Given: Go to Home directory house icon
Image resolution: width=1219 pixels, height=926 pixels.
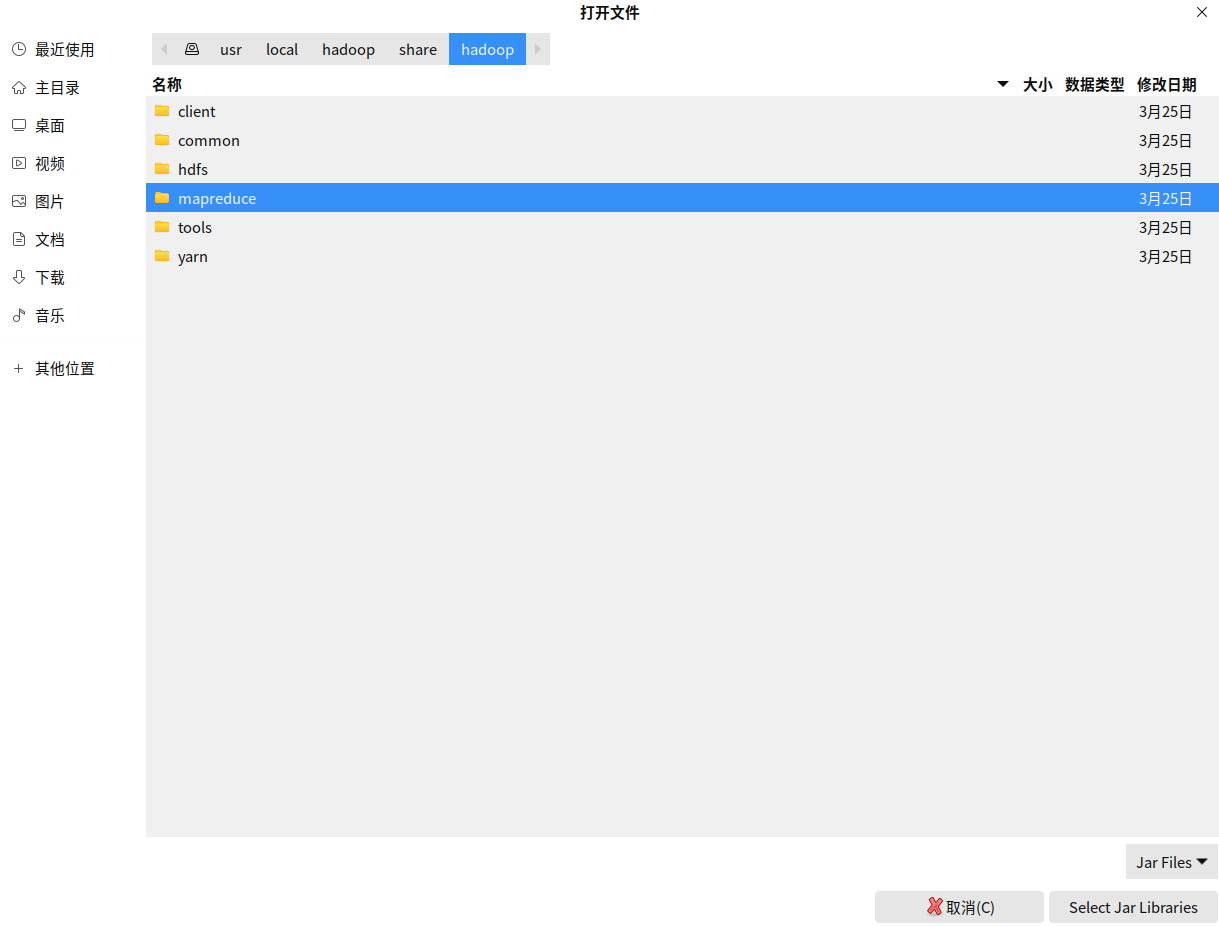Looking at the screenshot, I should click(19, 87).
